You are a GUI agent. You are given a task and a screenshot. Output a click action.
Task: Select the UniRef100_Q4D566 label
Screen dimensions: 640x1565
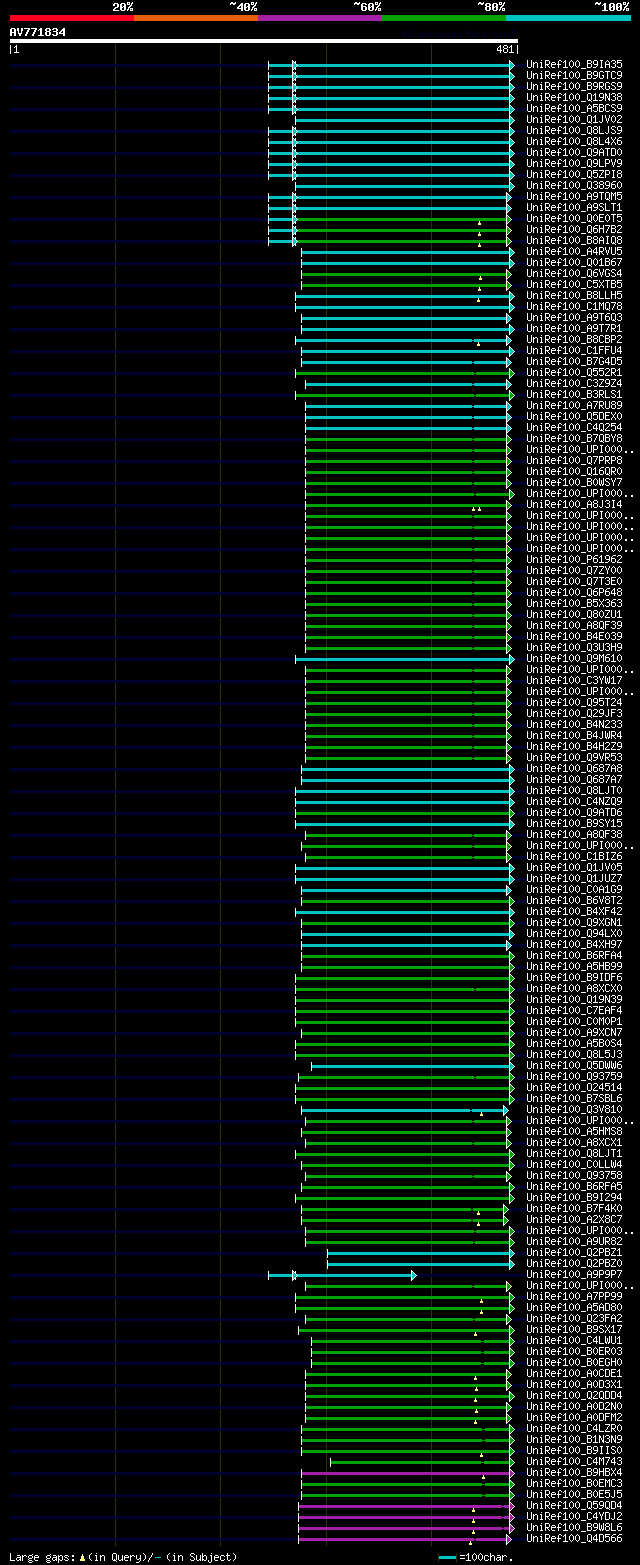click(x=574, y=1538)
